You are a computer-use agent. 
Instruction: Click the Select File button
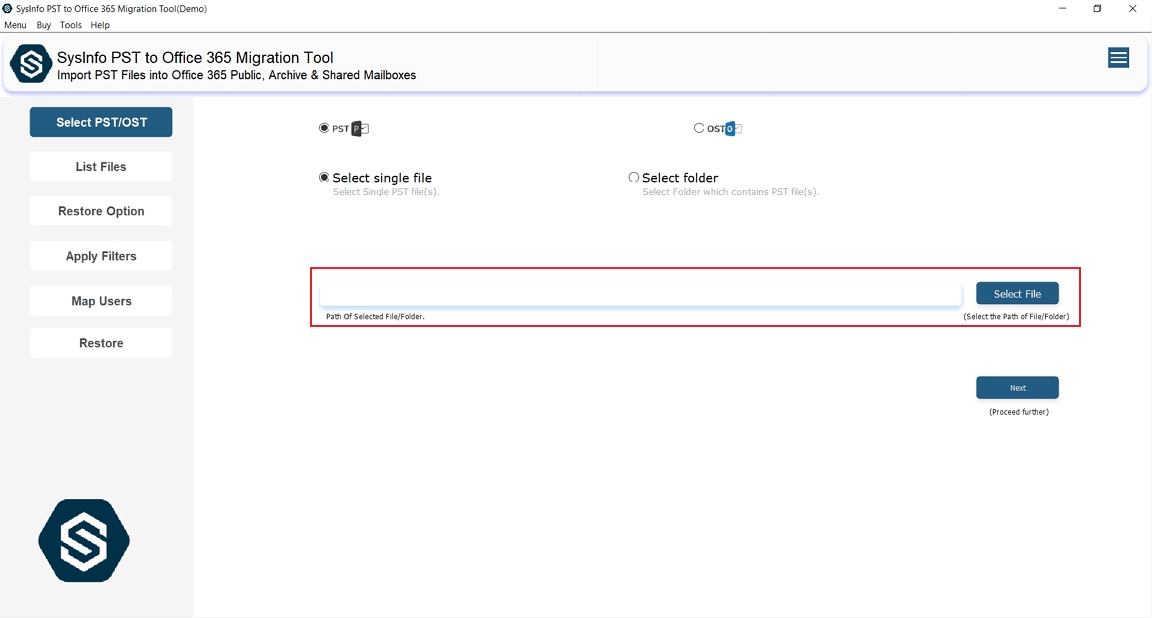(1018, 293)
